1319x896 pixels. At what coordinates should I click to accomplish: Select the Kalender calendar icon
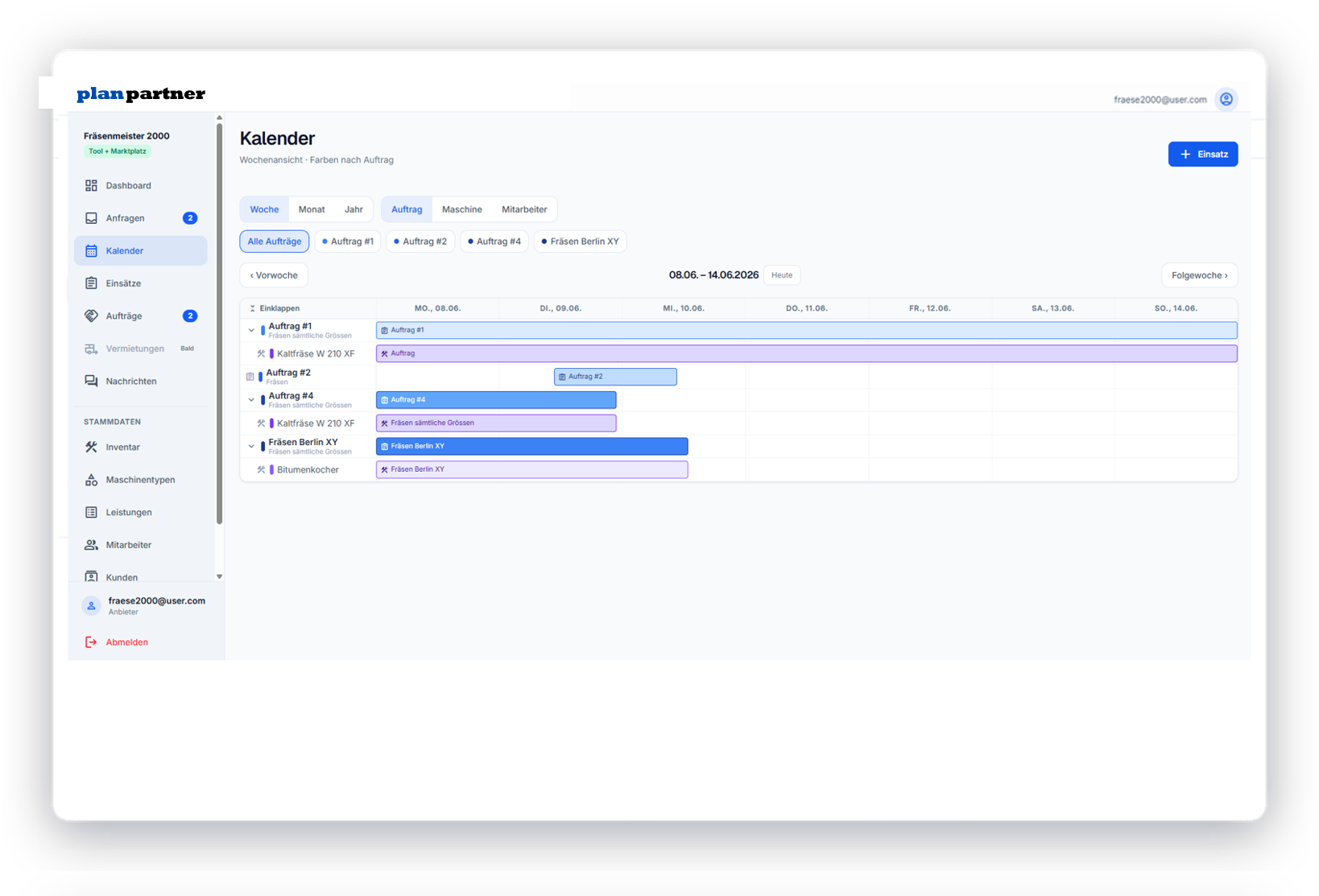coord(91,250)
